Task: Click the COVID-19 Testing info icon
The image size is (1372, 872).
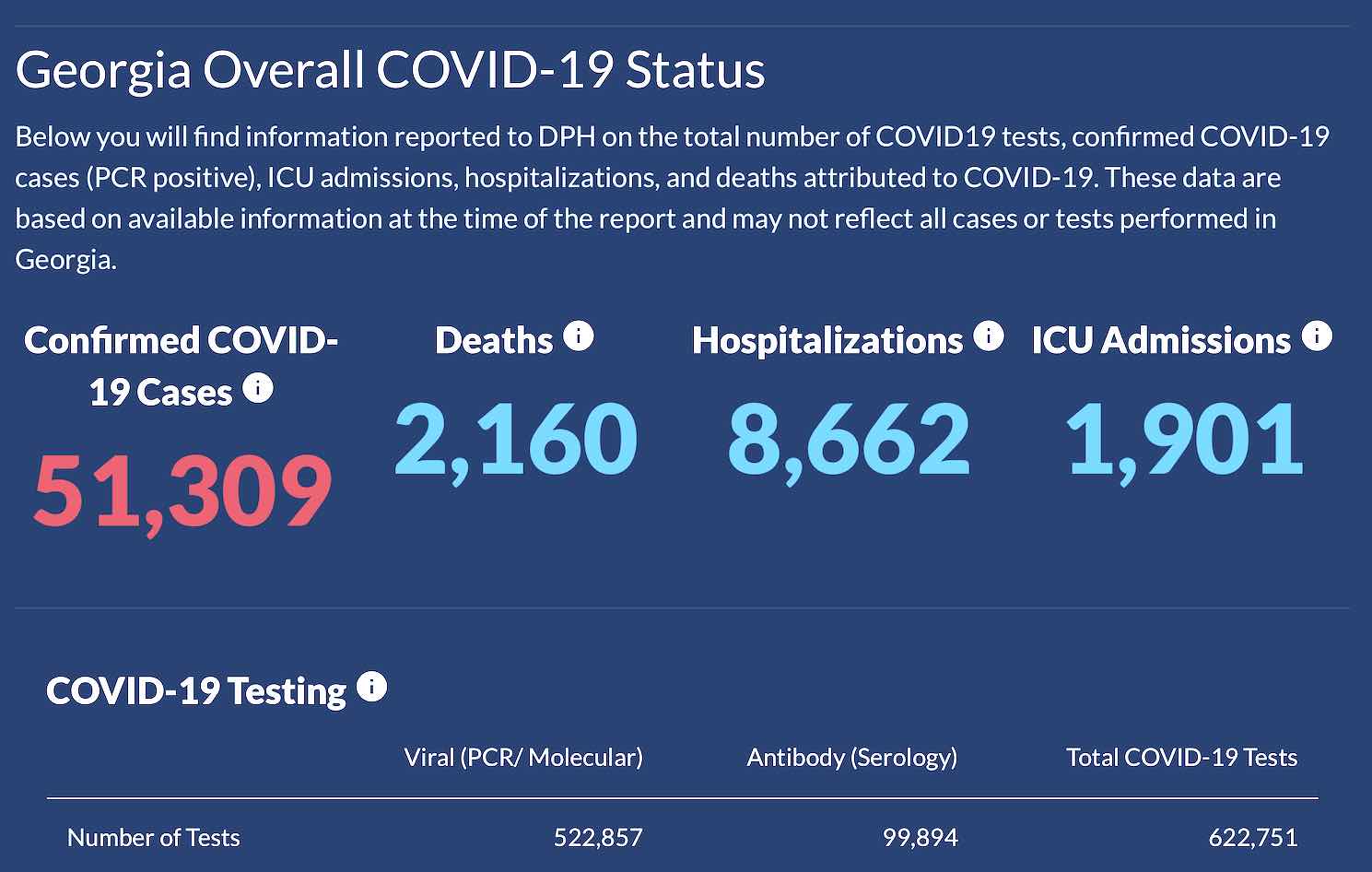Action: click(x=371, y=687)
